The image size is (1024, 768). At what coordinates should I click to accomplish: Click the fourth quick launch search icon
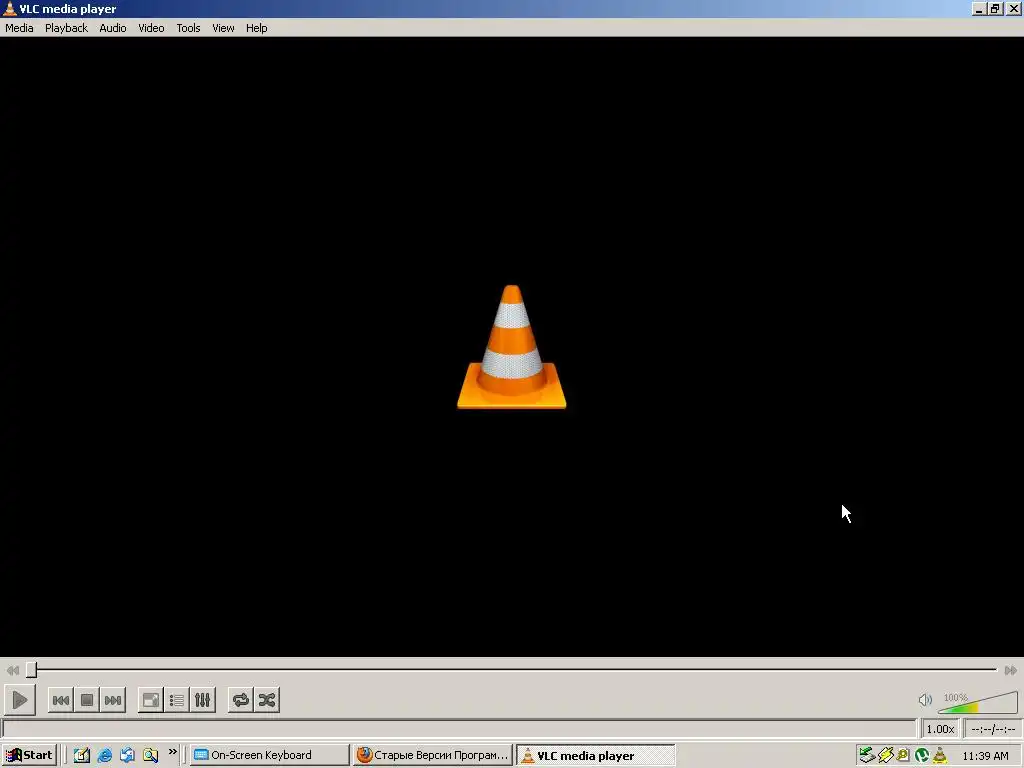pyautogui.click(x=151, y=756)
